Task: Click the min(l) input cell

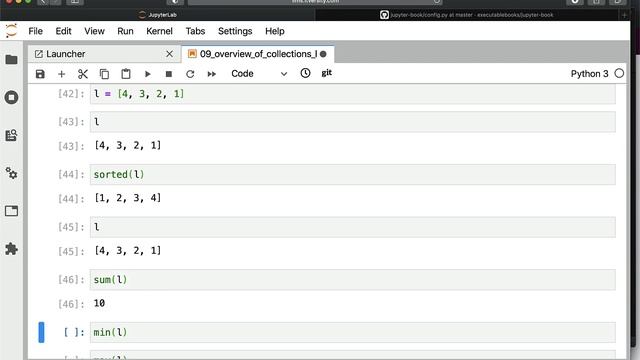Action: 353,332
